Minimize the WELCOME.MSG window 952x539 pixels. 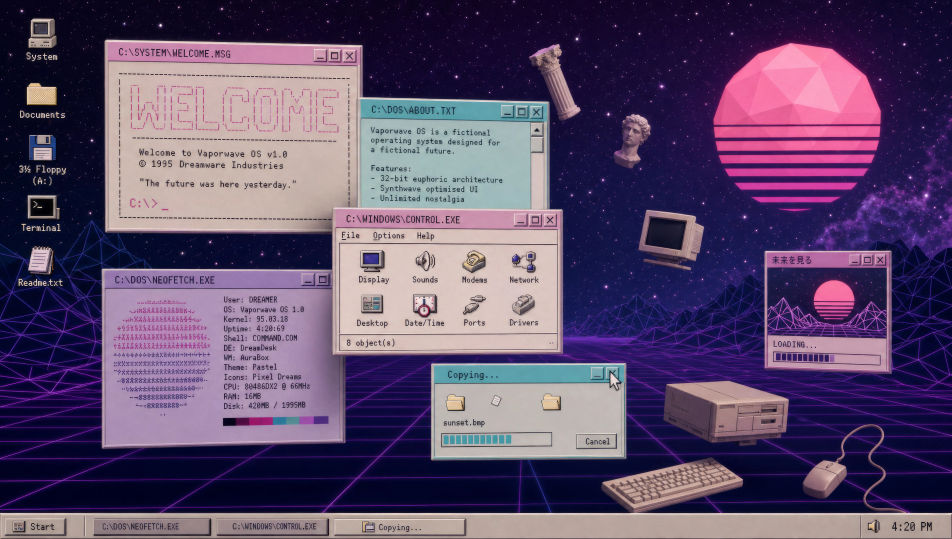coord(320,56)
